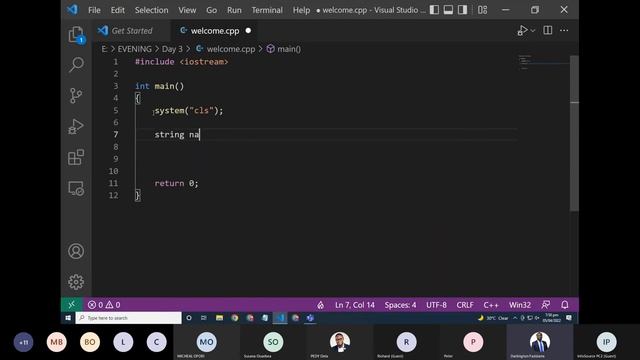Image resolution: width=640 pixels, height=360 pixels.
Task: Change Spaces: 4 indentation setting
Action: click(x=400, y=305)
